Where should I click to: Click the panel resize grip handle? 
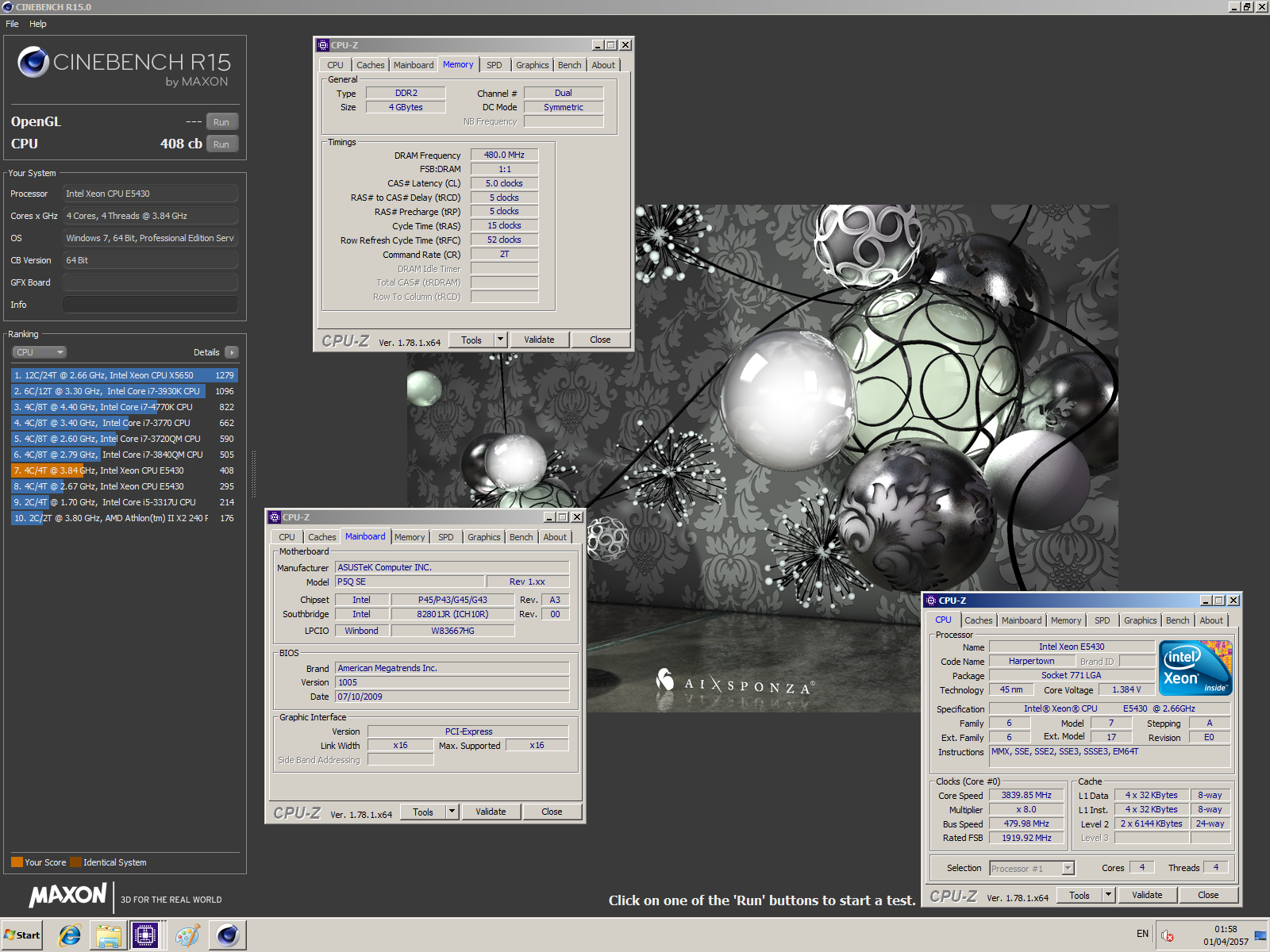click(254, 474)
